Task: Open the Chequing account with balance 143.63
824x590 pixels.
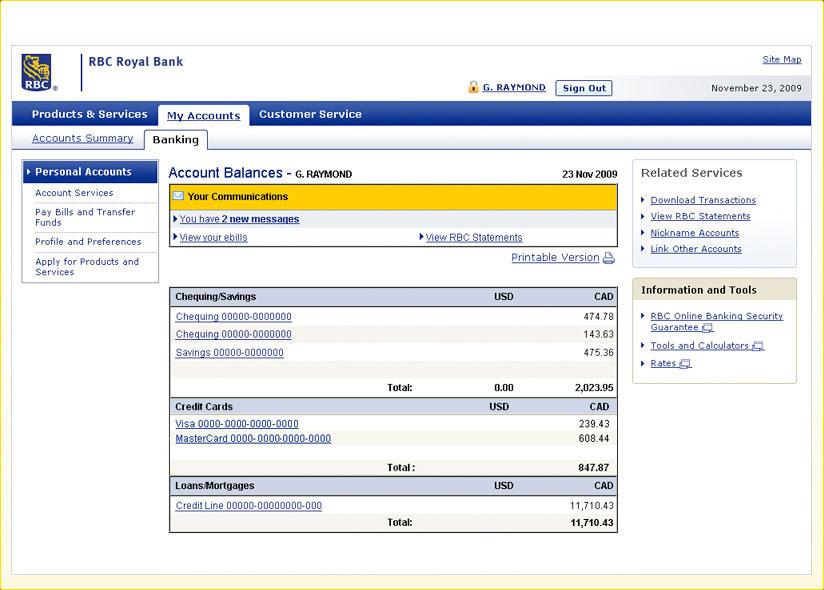Action: (233, 334)
